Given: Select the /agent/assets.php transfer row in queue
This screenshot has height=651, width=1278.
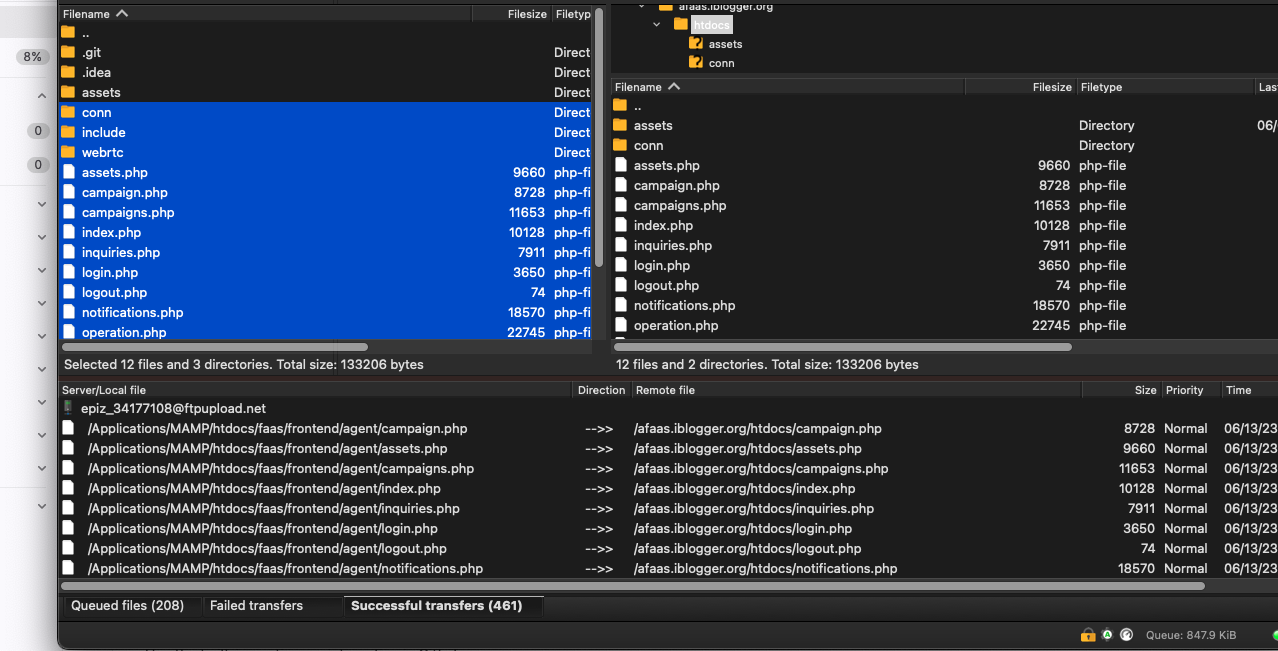Looking at the screenshot, I should pyautogui.click(x=668, y=448).
